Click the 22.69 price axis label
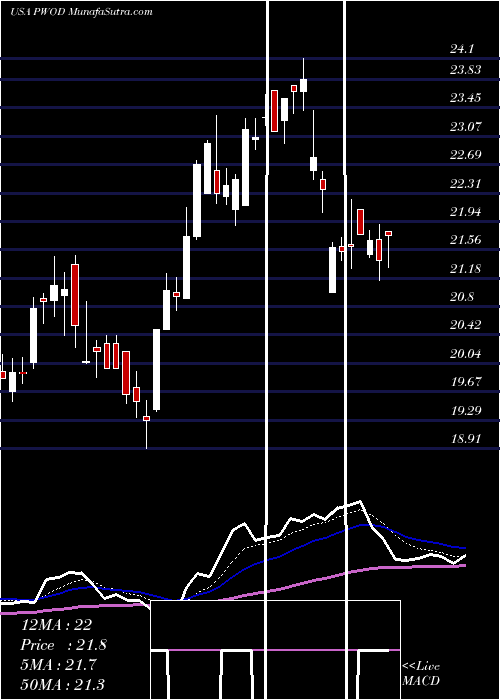The image size is (500, 700). (x=466, y=155)
